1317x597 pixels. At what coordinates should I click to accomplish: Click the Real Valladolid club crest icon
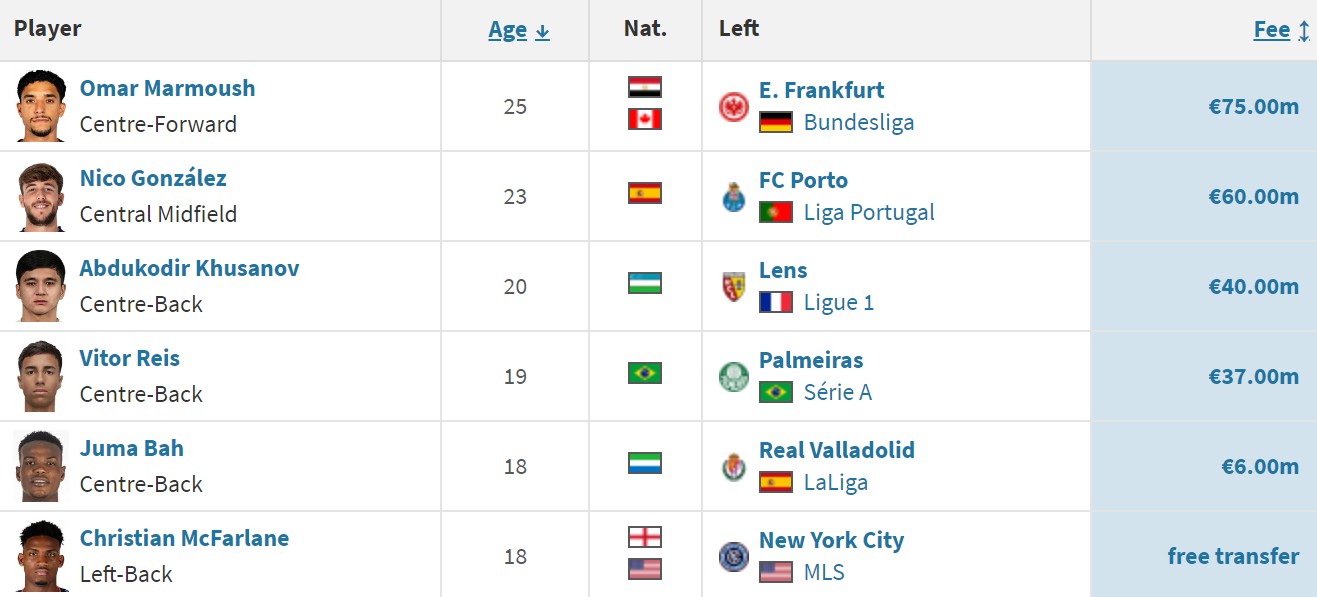tap(734, 467)
